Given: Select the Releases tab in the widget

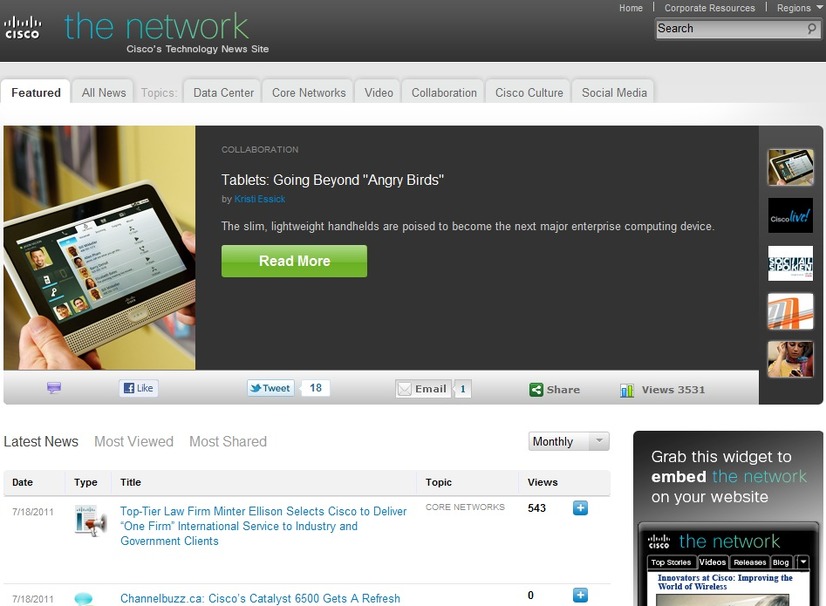Looking at the screenshot, I should [750, 562].
